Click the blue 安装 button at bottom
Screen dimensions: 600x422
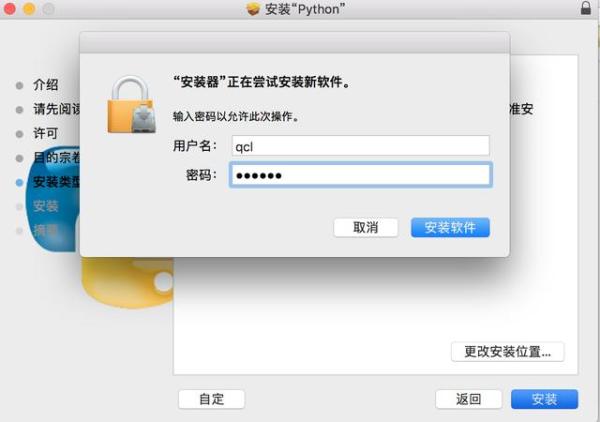click(x=544, y=399)
